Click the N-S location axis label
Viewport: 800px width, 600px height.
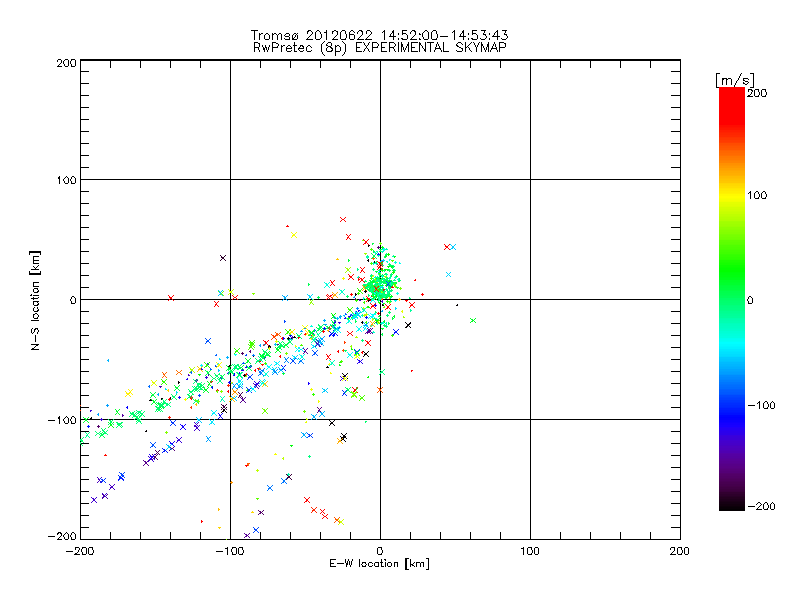35,299
